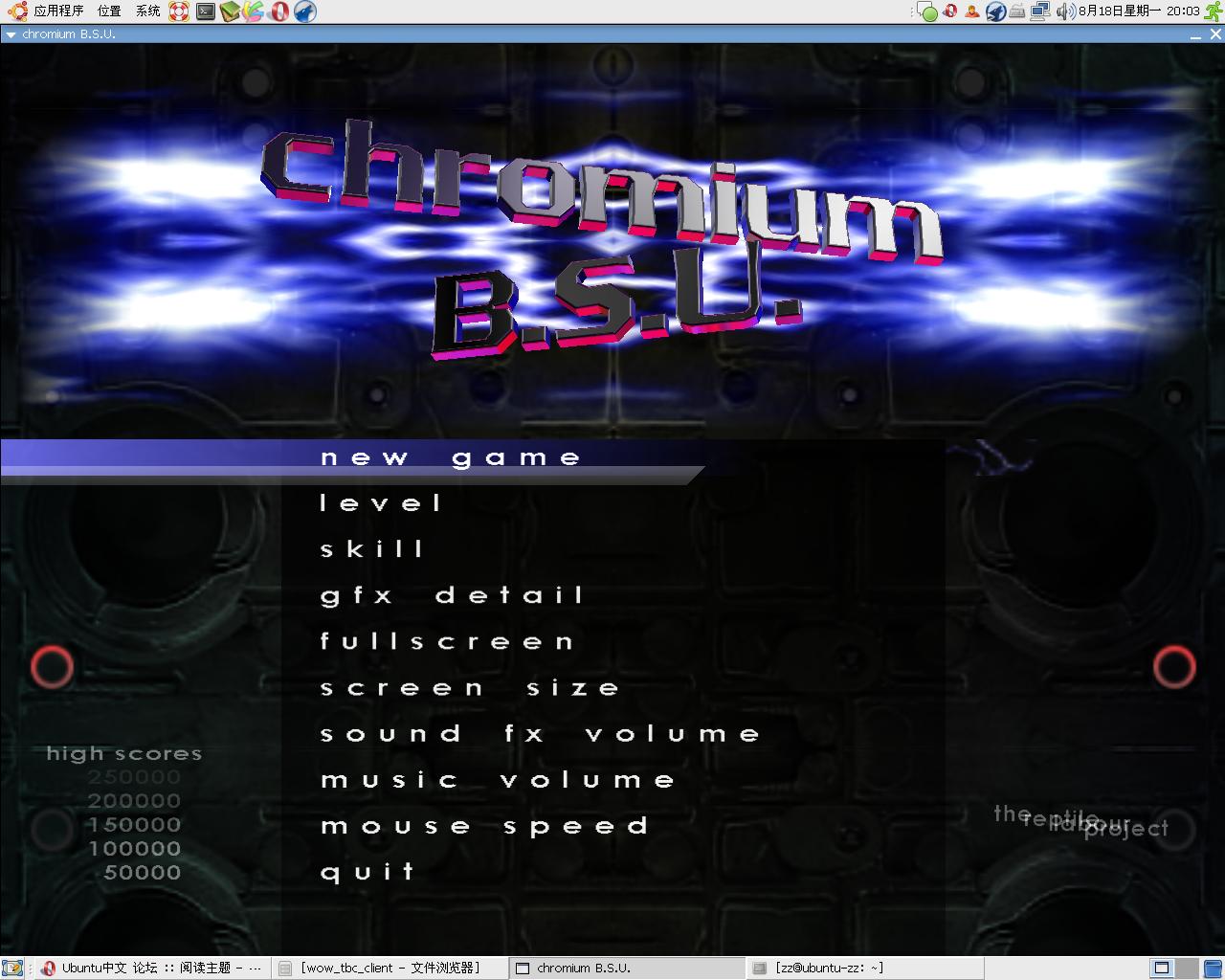This screenshot has width=1225, height=980.
Task: Click the aMule wolf tray icon
Action: 995,11
